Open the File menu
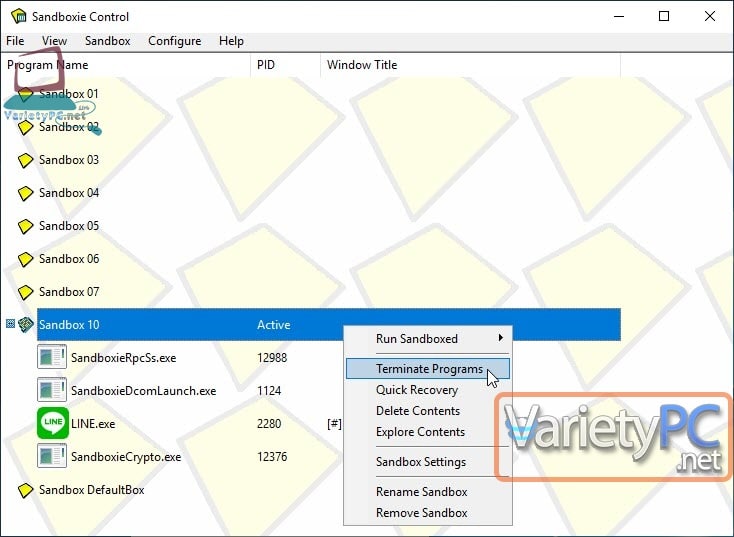The image size is (734, 537). [15, 41]
